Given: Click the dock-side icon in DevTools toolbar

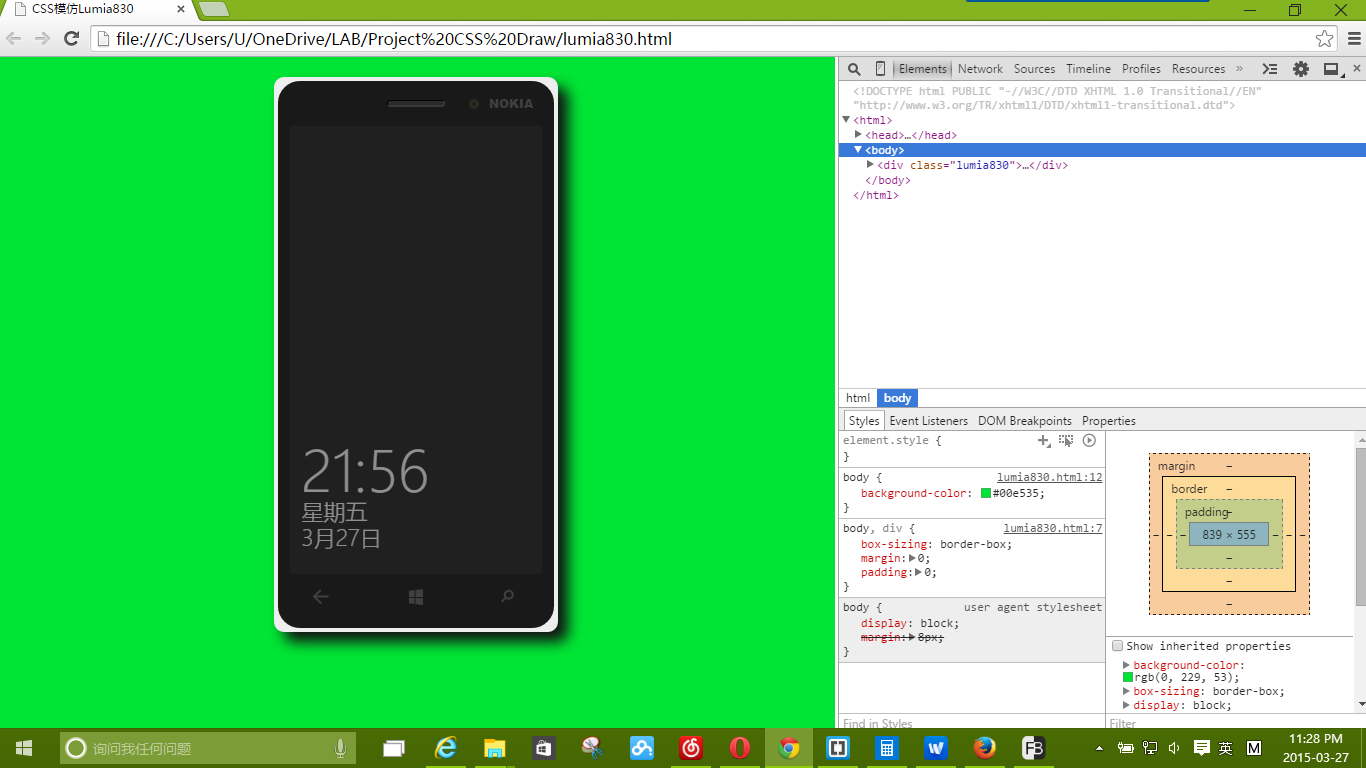Looking at the screenshot, I should [x=1331, y=69].
